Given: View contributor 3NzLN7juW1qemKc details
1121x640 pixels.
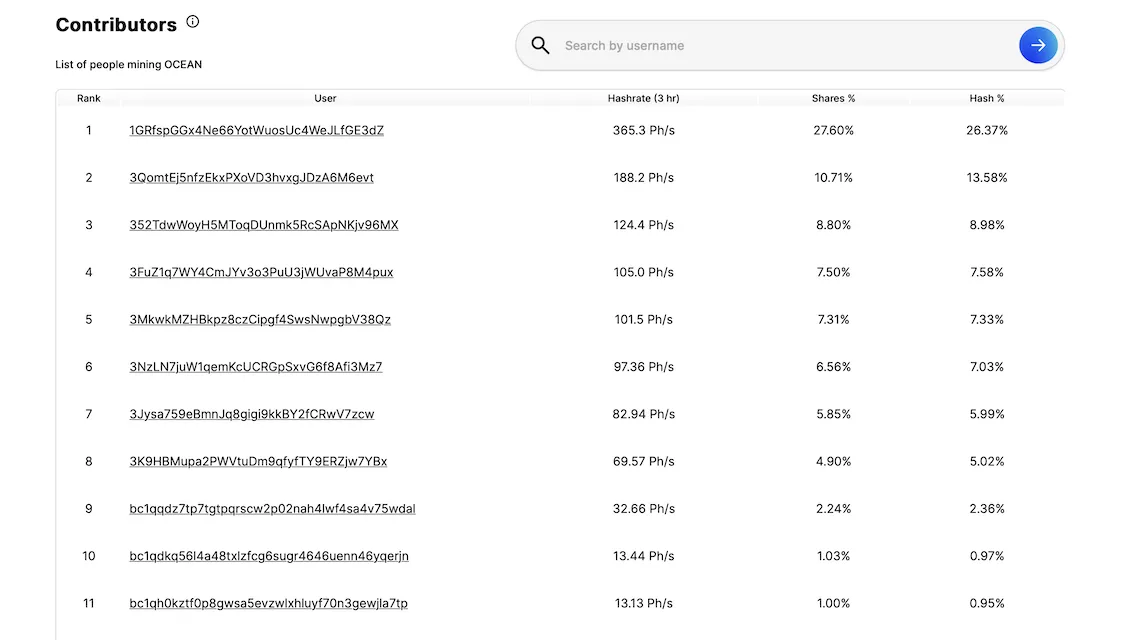Looking at the screenshot, I should point(256,367).
